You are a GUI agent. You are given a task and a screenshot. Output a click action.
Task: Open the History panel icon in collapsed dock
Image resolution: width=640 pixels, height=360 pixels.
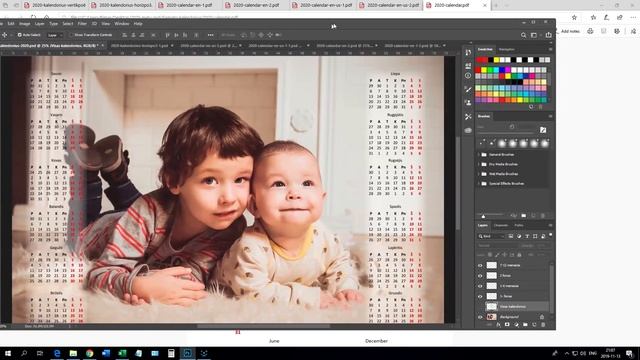[468, 52]
